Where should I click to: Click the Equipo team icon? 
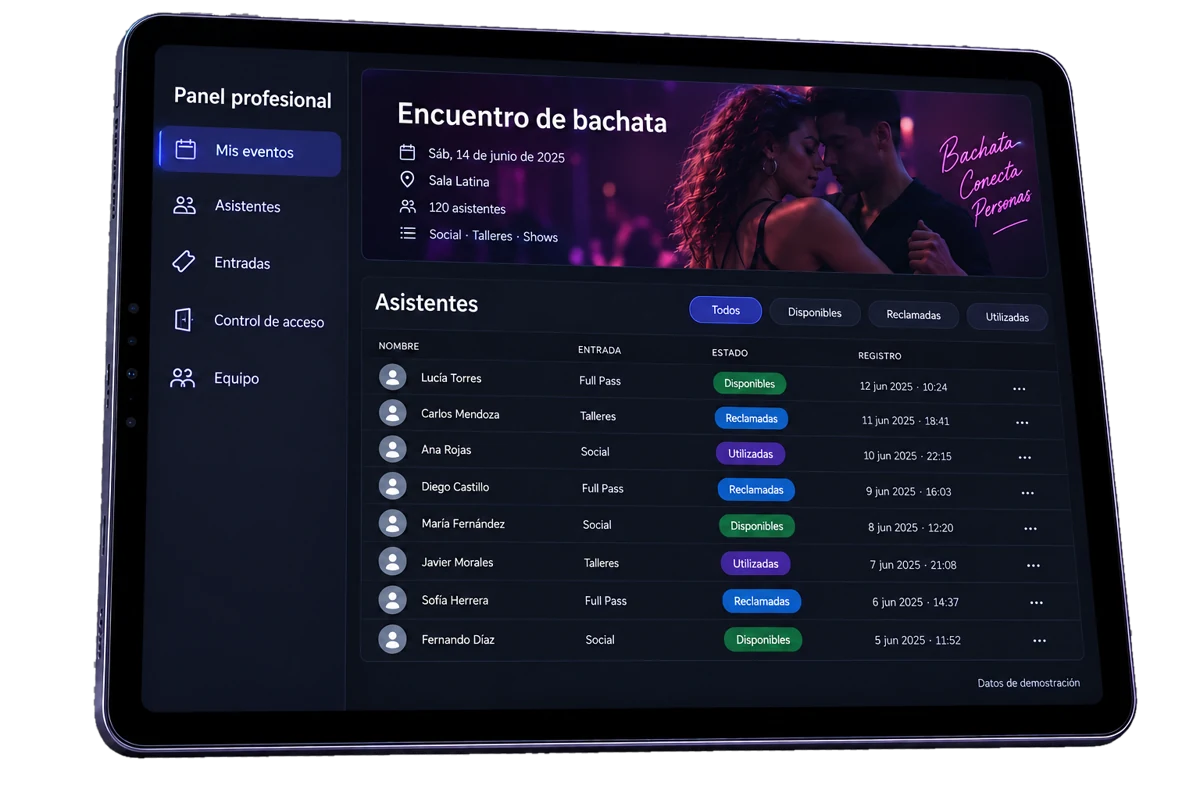pyautogui.click(x=182, y=377)
